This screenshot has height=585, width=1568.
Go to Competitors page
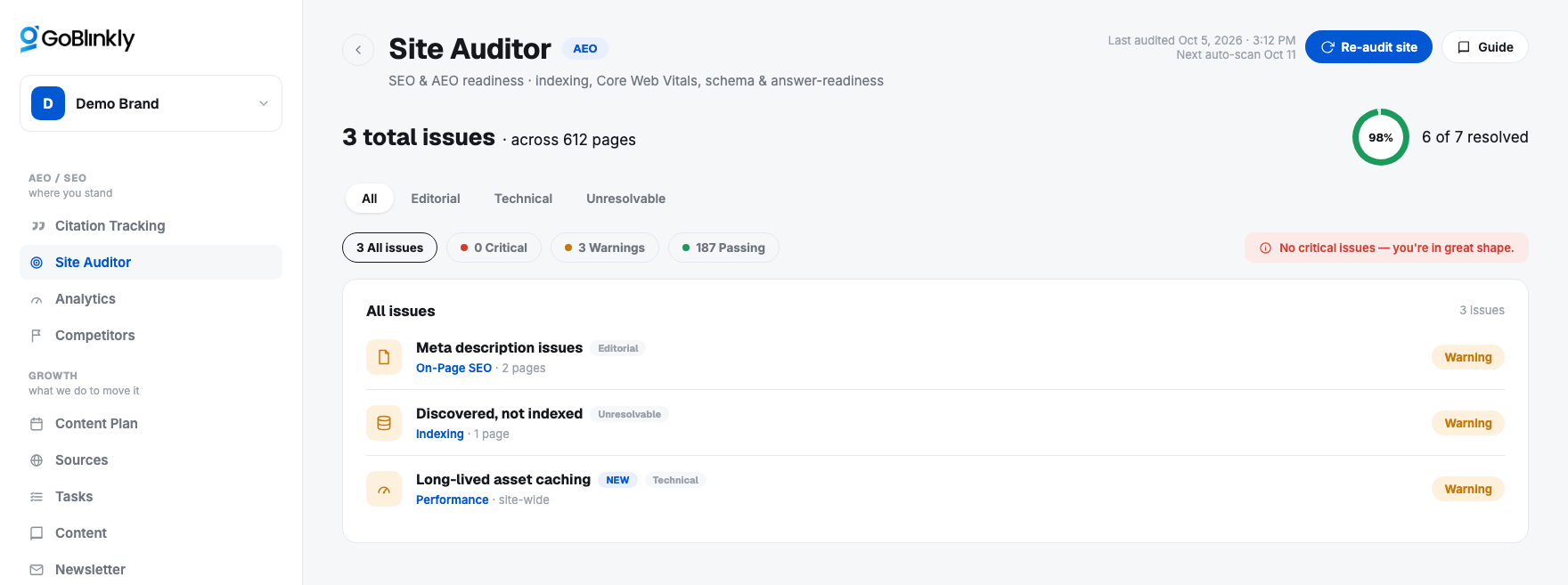(151, 336)
